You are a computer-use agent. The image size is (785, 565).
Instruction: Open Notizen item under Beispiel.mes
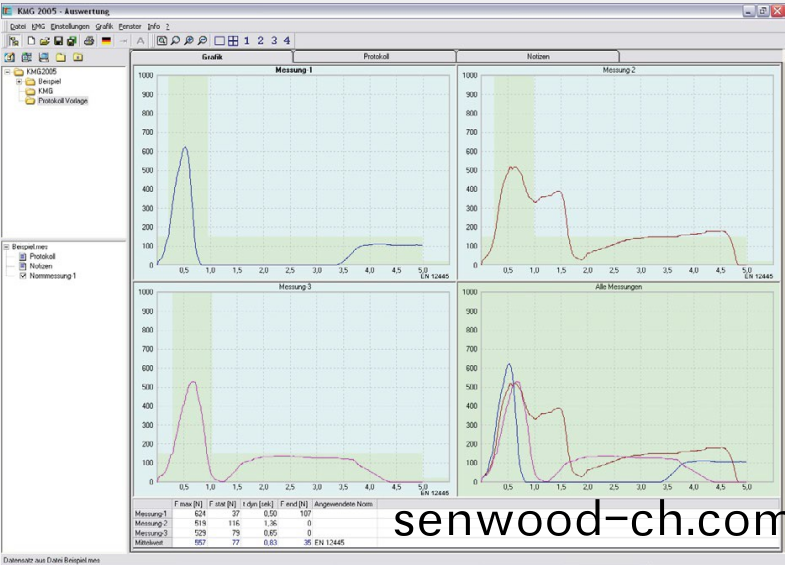pyautogui.click(x=41, y=265)
